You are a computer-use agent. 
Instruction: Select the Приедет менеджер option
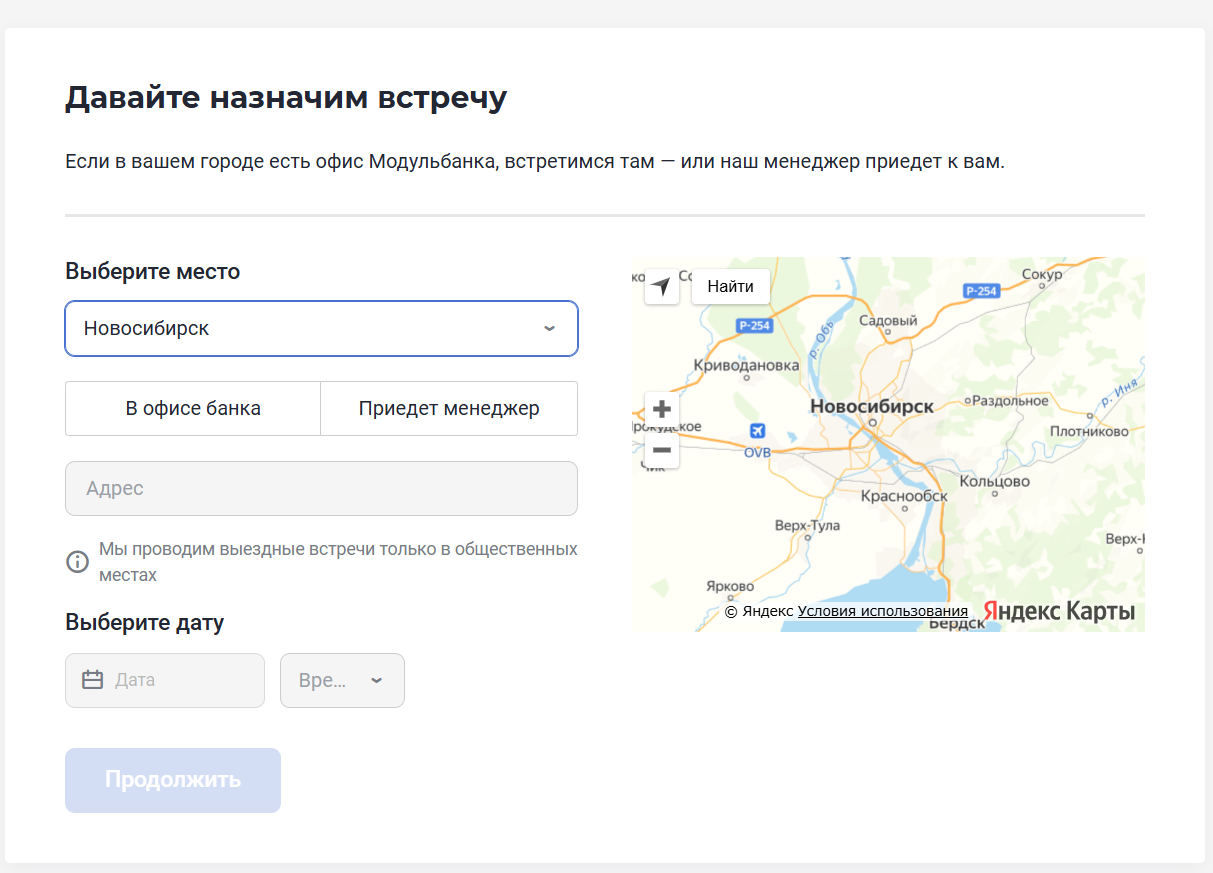tap(449, 408)
